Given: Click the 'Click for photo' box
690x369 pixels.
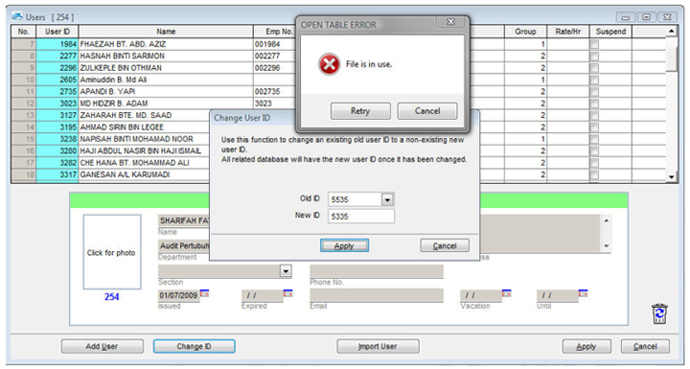Looking at the screenshot, I should point(112,252).
